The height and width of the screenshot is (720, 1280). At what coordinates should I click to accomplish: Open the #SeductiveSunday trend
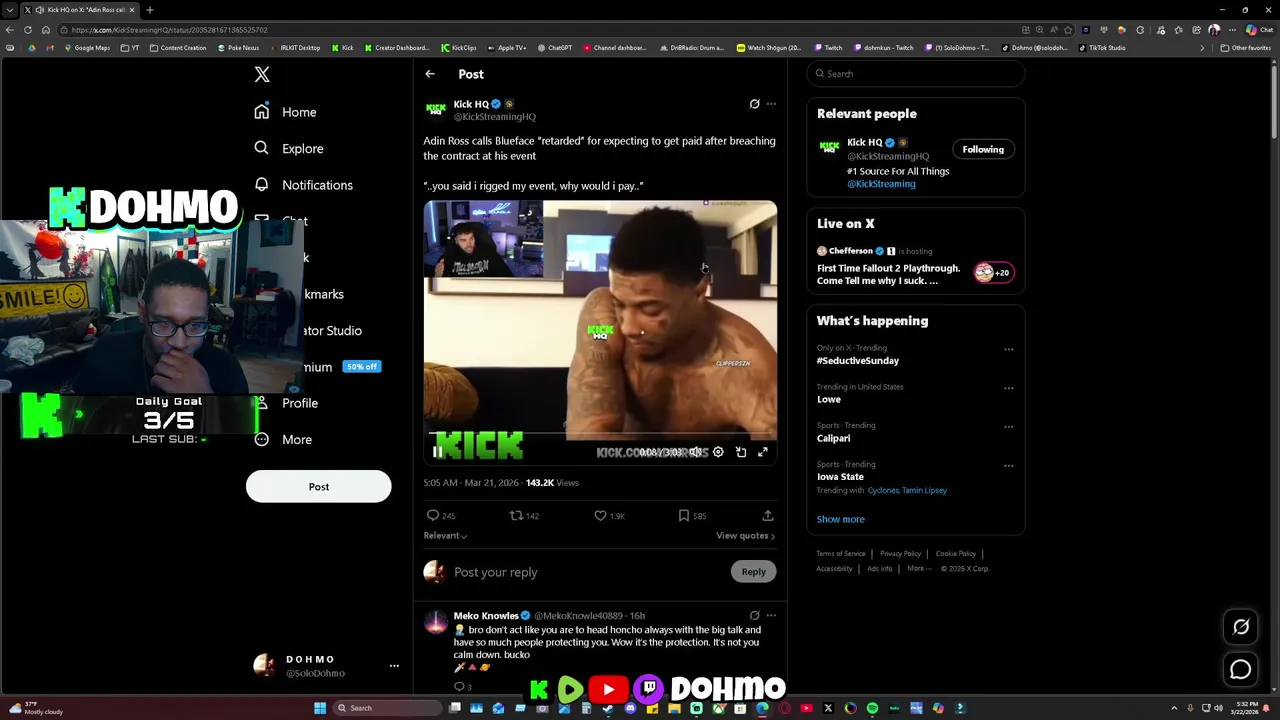(x=858, y=361)
